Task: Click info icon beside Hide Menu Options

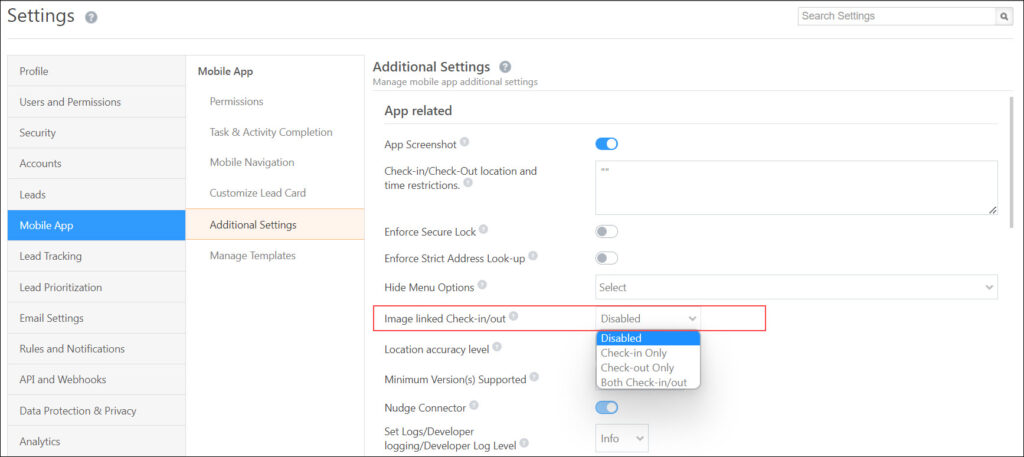Action: pyautogui.click(x=482, y=285)
